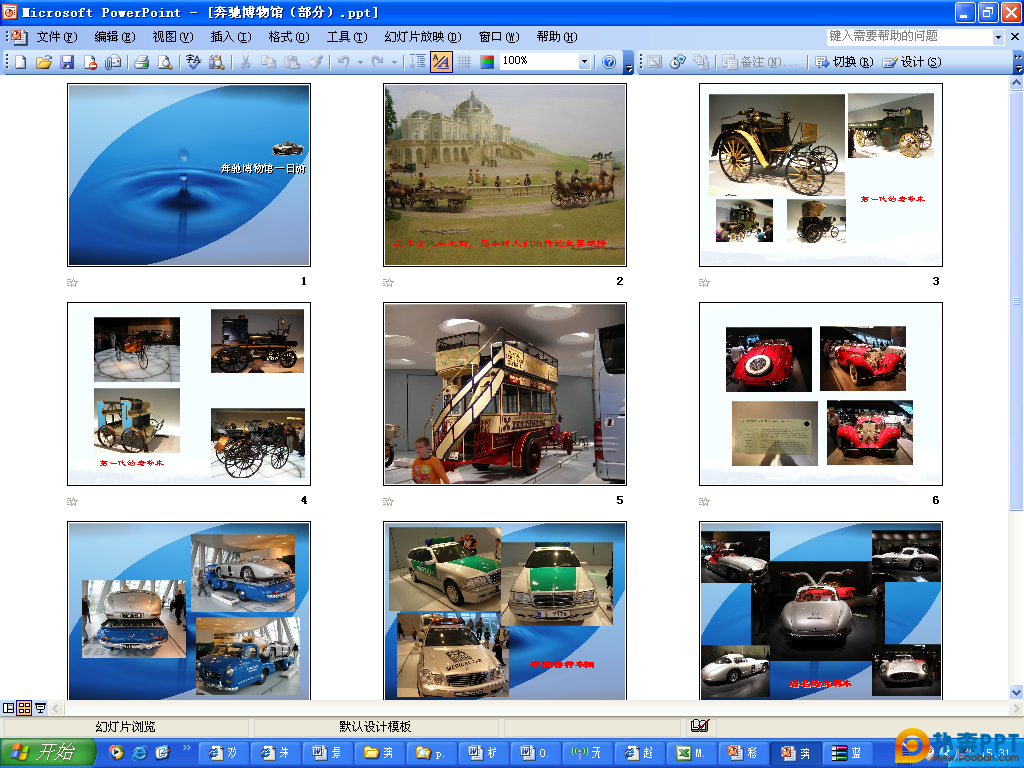This screenshot has width=1024, height=768.
Task: Click the Hide Slide icon
Action: [x=654, y=62]
